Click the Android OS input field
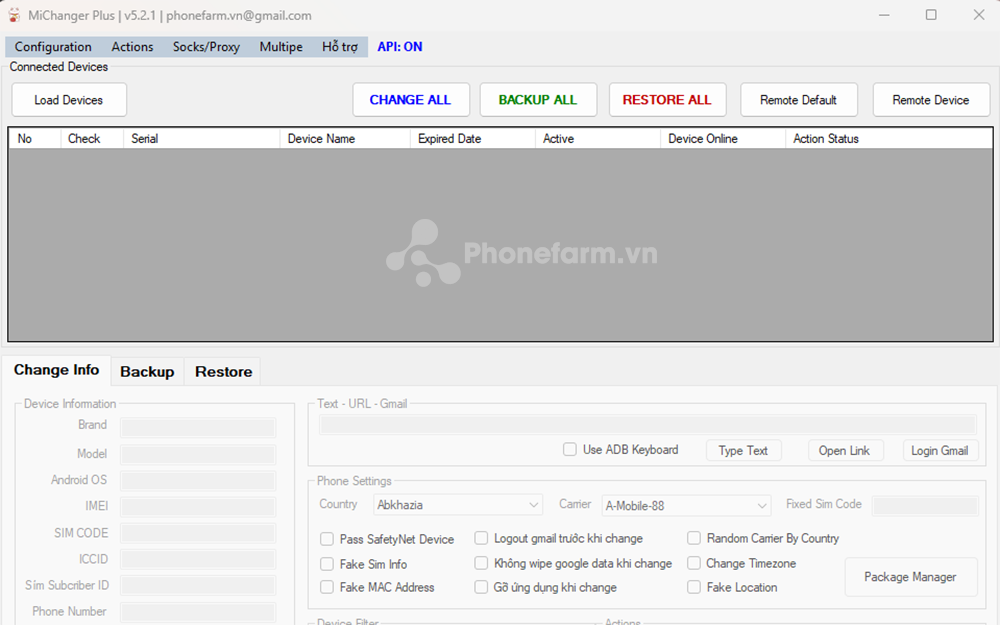Image resolution: width=1000 pixels, height=625 pixels. pyautogui.click(x=198, y=481)
